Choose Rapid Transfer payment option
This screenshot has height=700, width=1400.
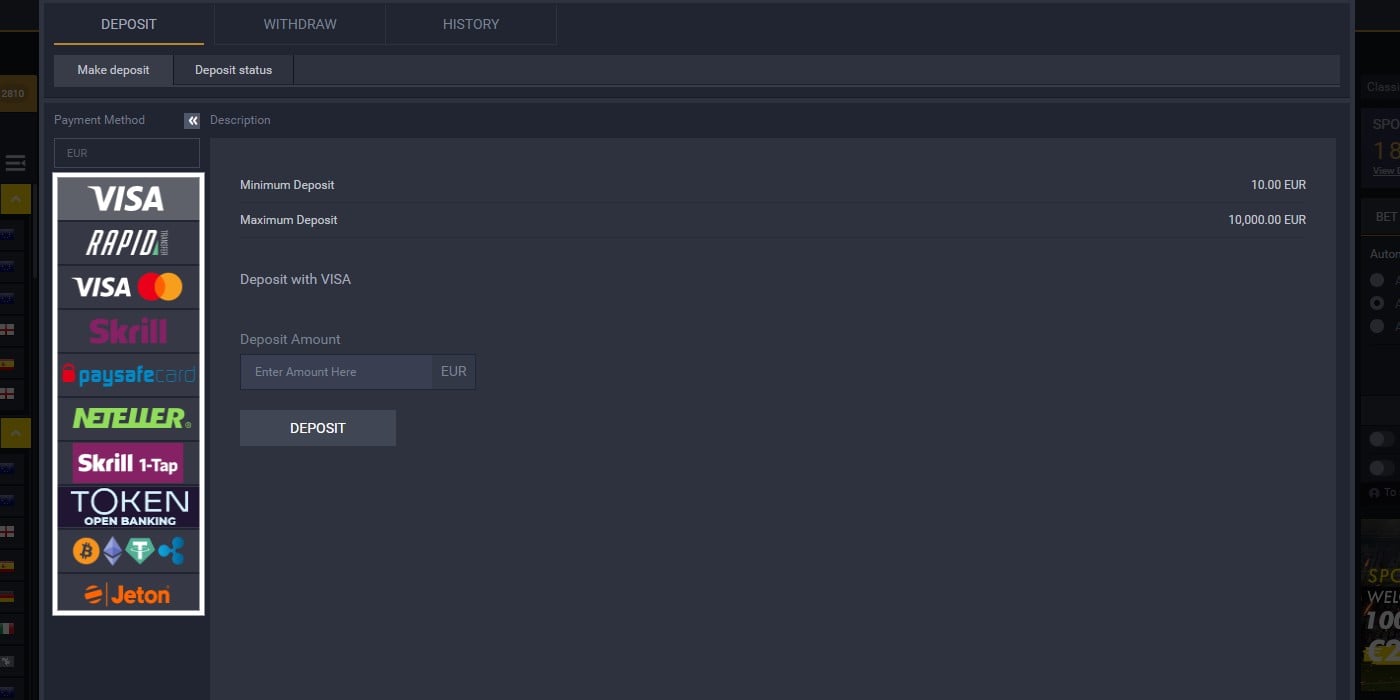128,243
